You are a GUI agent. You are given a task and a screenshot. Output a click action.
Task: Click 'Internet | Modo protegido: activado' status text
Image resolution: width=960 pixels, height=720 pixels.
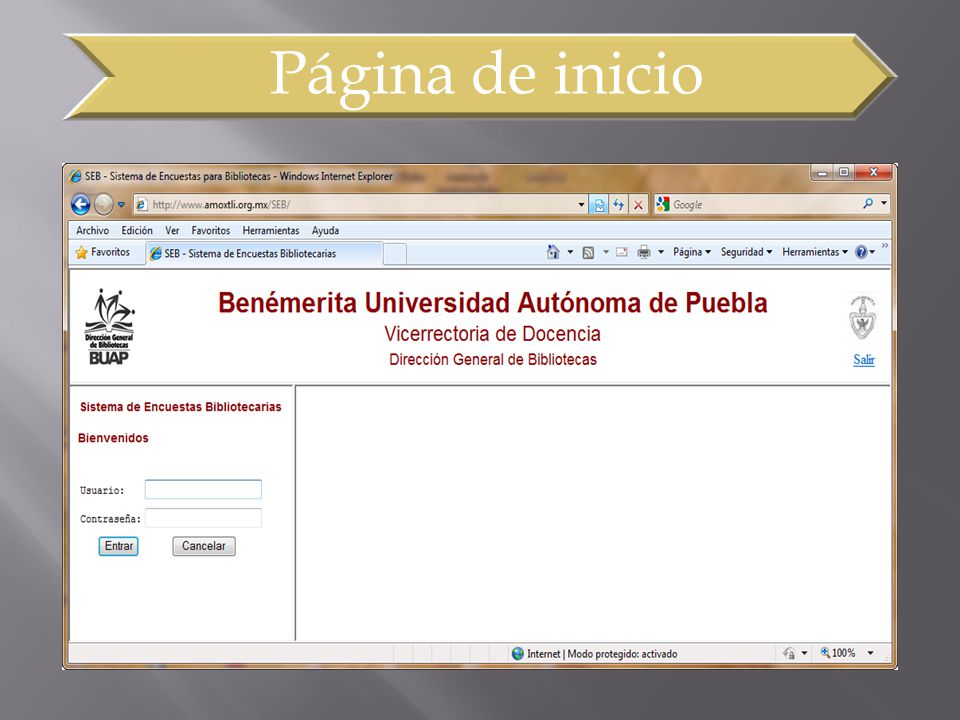tap(602, 654)
